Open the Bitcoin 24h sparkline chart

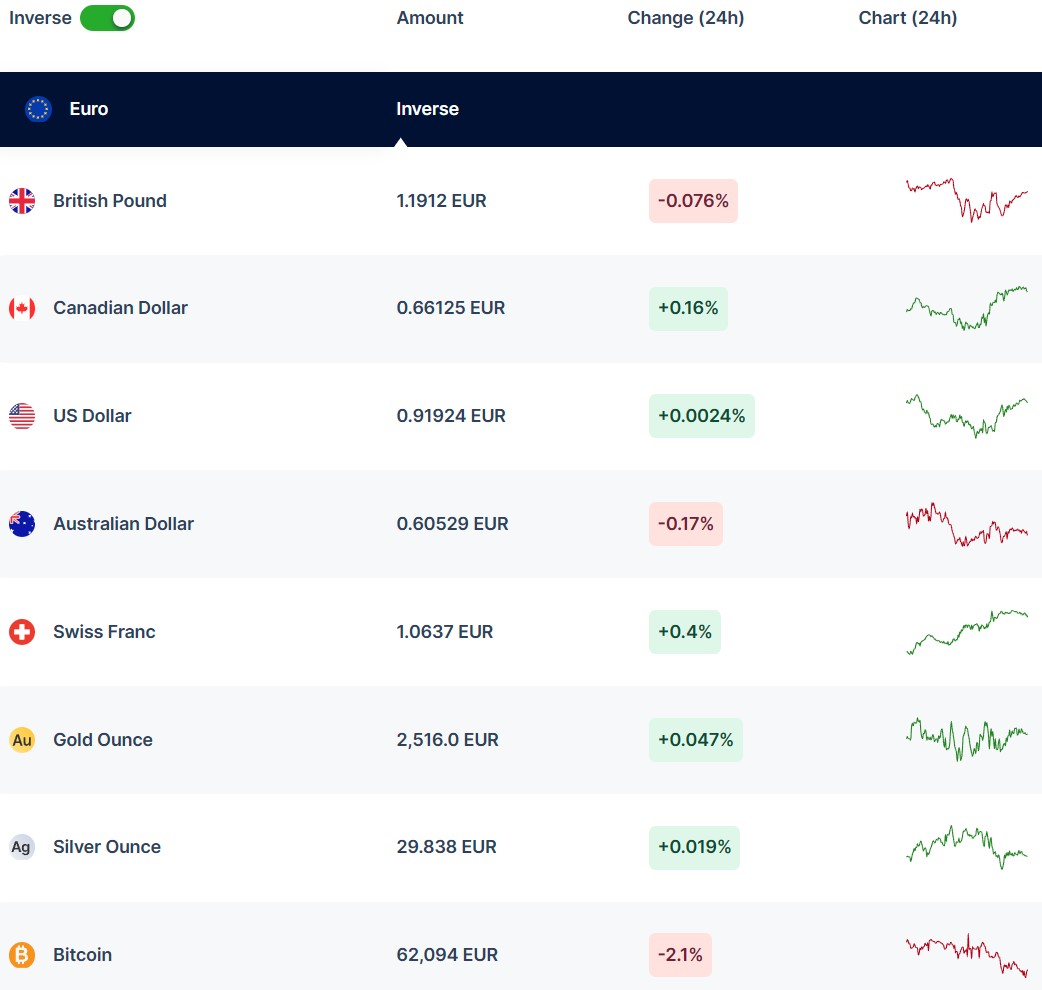click(x=966, y=955)
